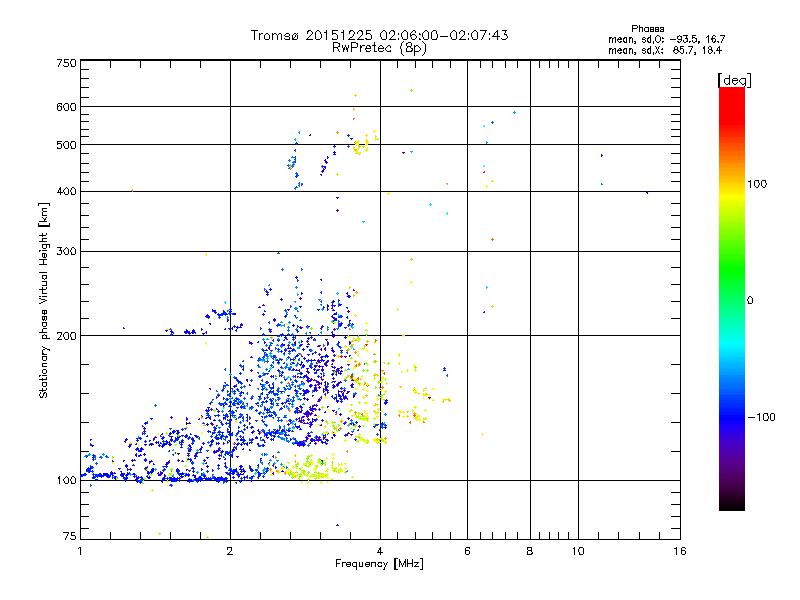
Task: Click the x-axis tick label '2'
Action: [230, 551]
